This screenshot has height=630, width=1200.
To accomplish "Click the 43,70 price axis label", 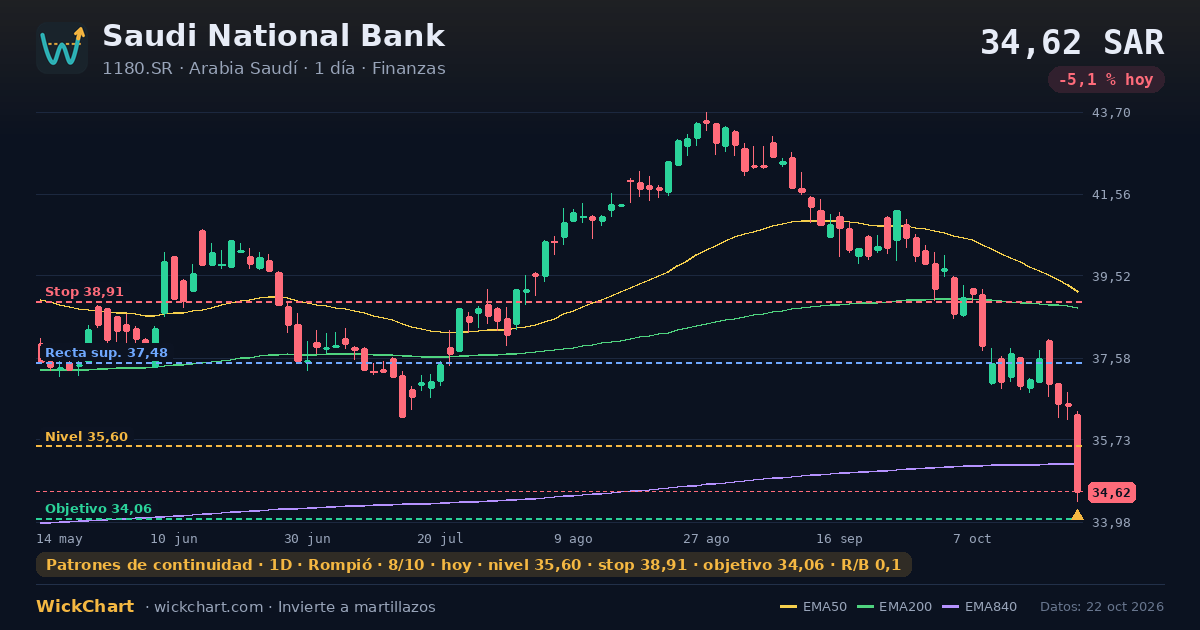I will click(x=1110, y=113).
